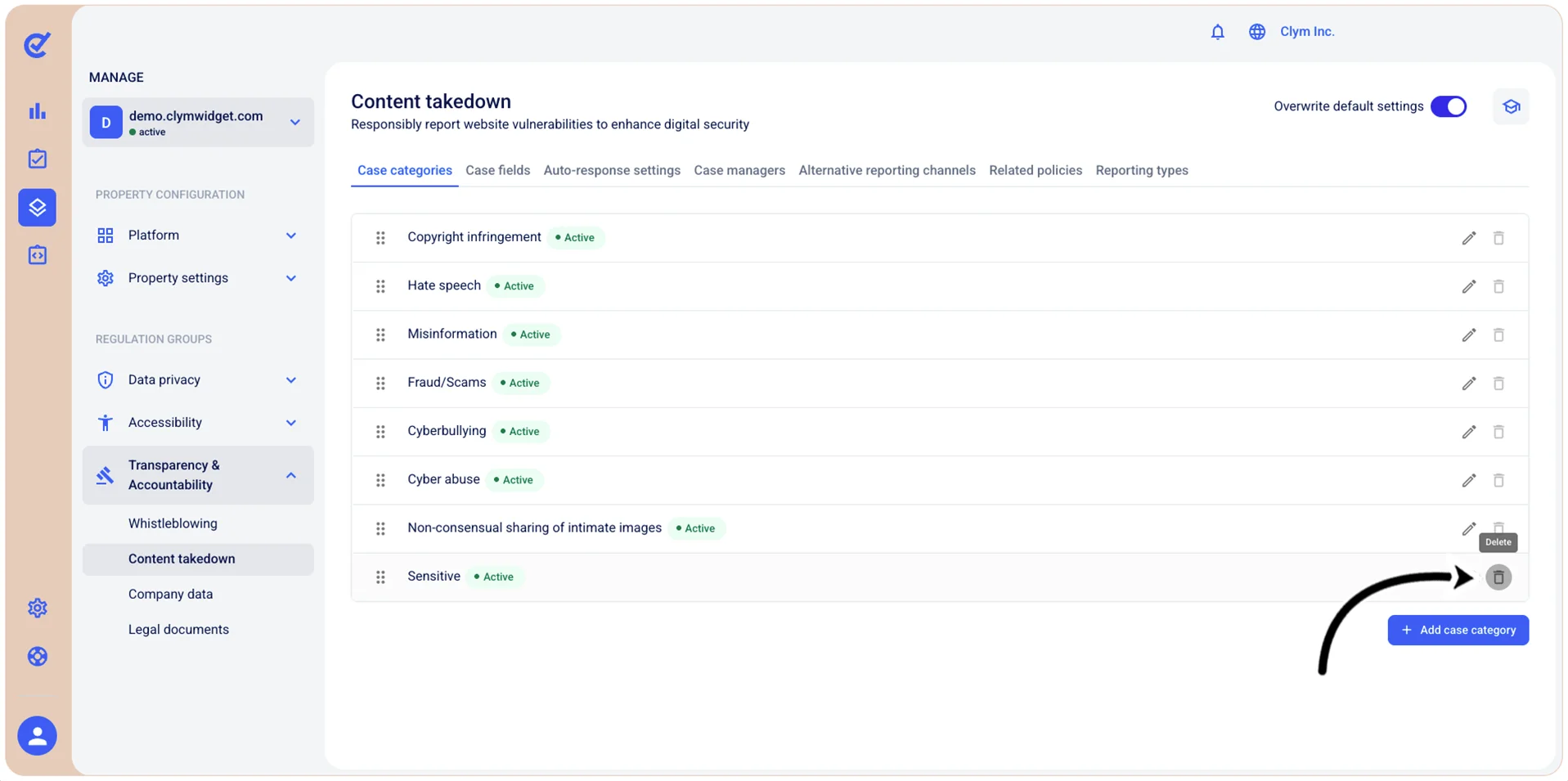Click drag handle of Cyber abuse row
Screen dimensions: 1568x781
tap(380, 480)
